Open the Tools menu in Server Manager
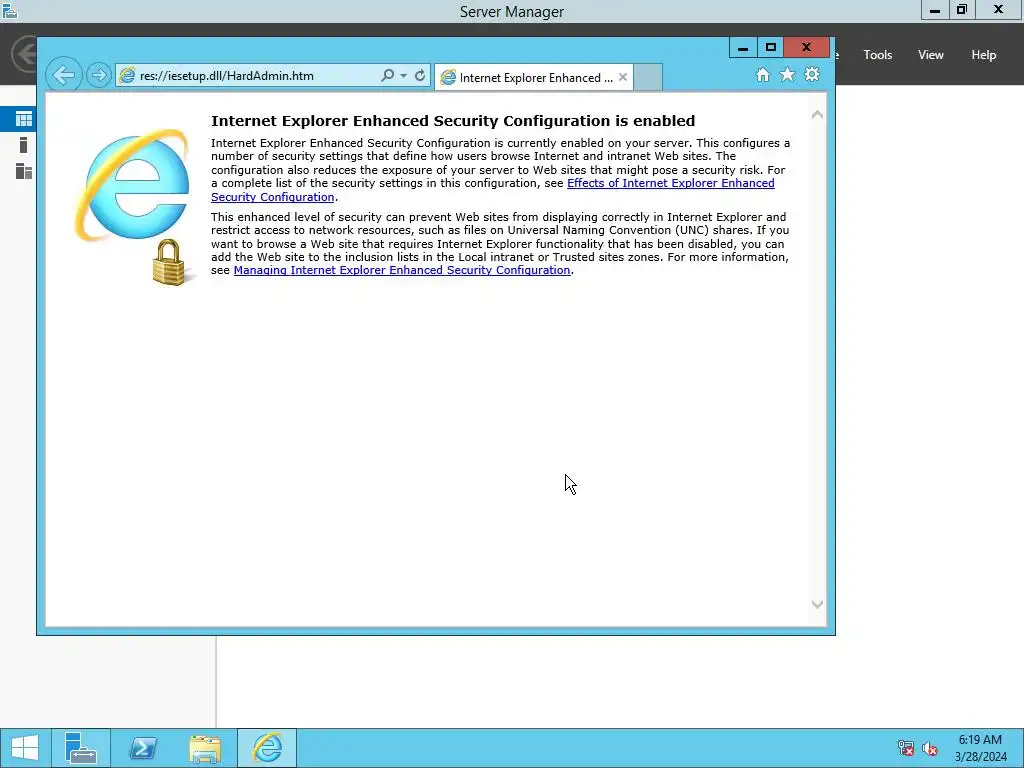The height and width of the screenshot is (768, 1024). tap(878, 55)
